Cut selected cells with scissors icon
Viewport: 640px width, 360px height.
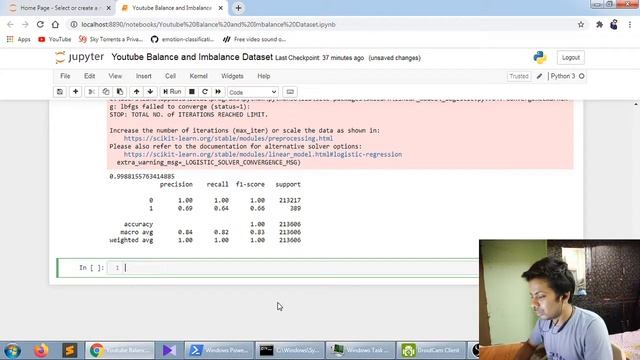point(92,92)
